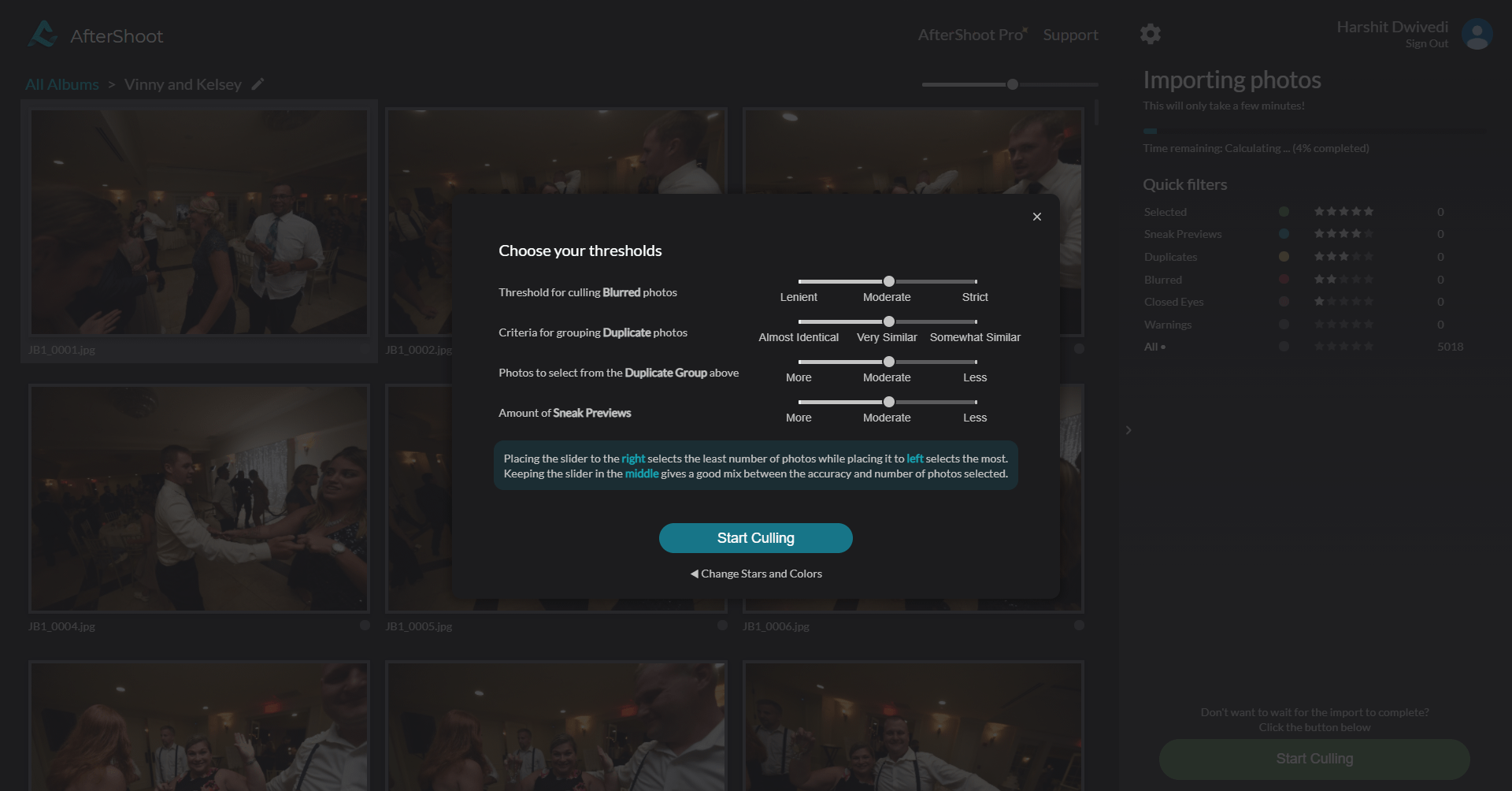Click one-star rating for Closed Eyes
Viewport: 1512px width, 791px height.
(1343, 301)
